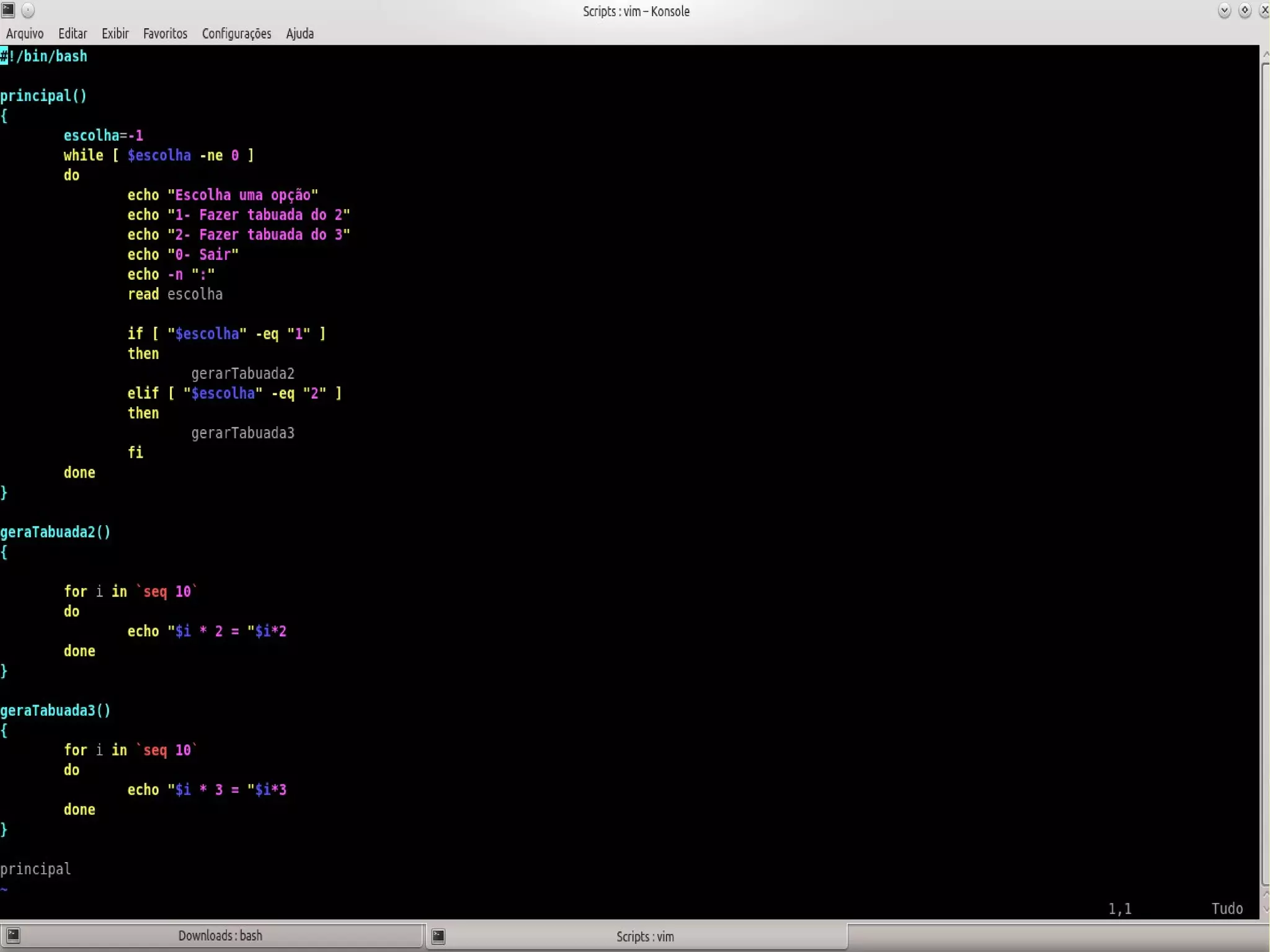Toggle the pin-on-all-desktops button in titlebar
Viewport: 1270px width, 952px height.
[29, 10]
